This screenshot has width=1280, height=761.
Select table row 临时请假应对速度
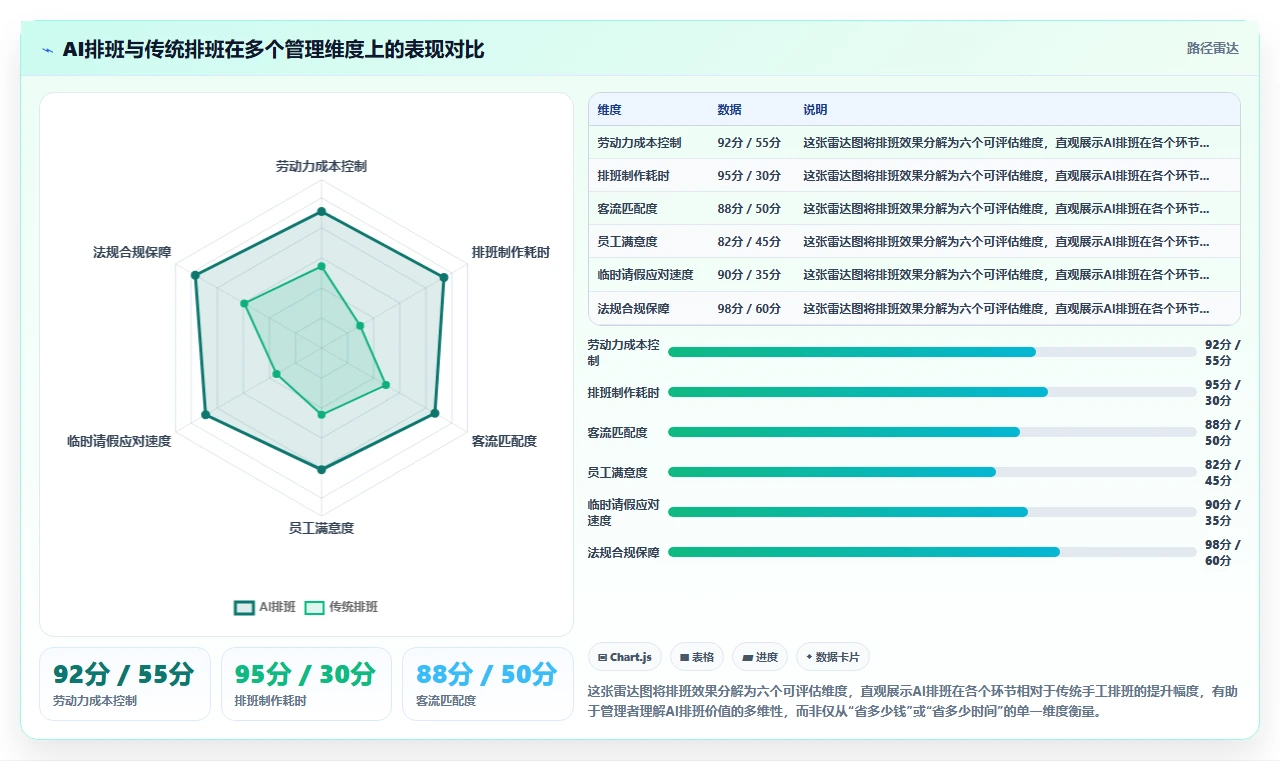pyautogui.click(x=914, y=275)
